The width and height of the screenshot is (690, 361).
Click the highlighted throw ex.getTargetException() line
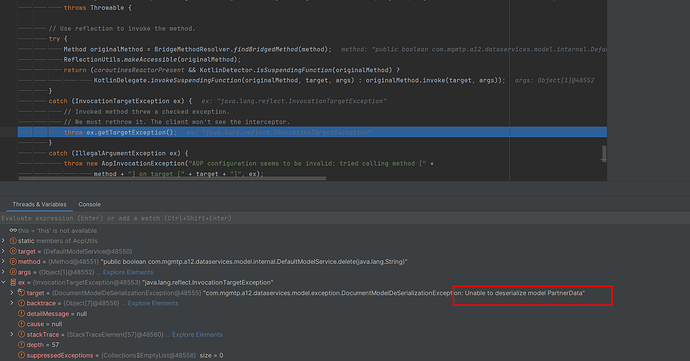tap(312, 132)
